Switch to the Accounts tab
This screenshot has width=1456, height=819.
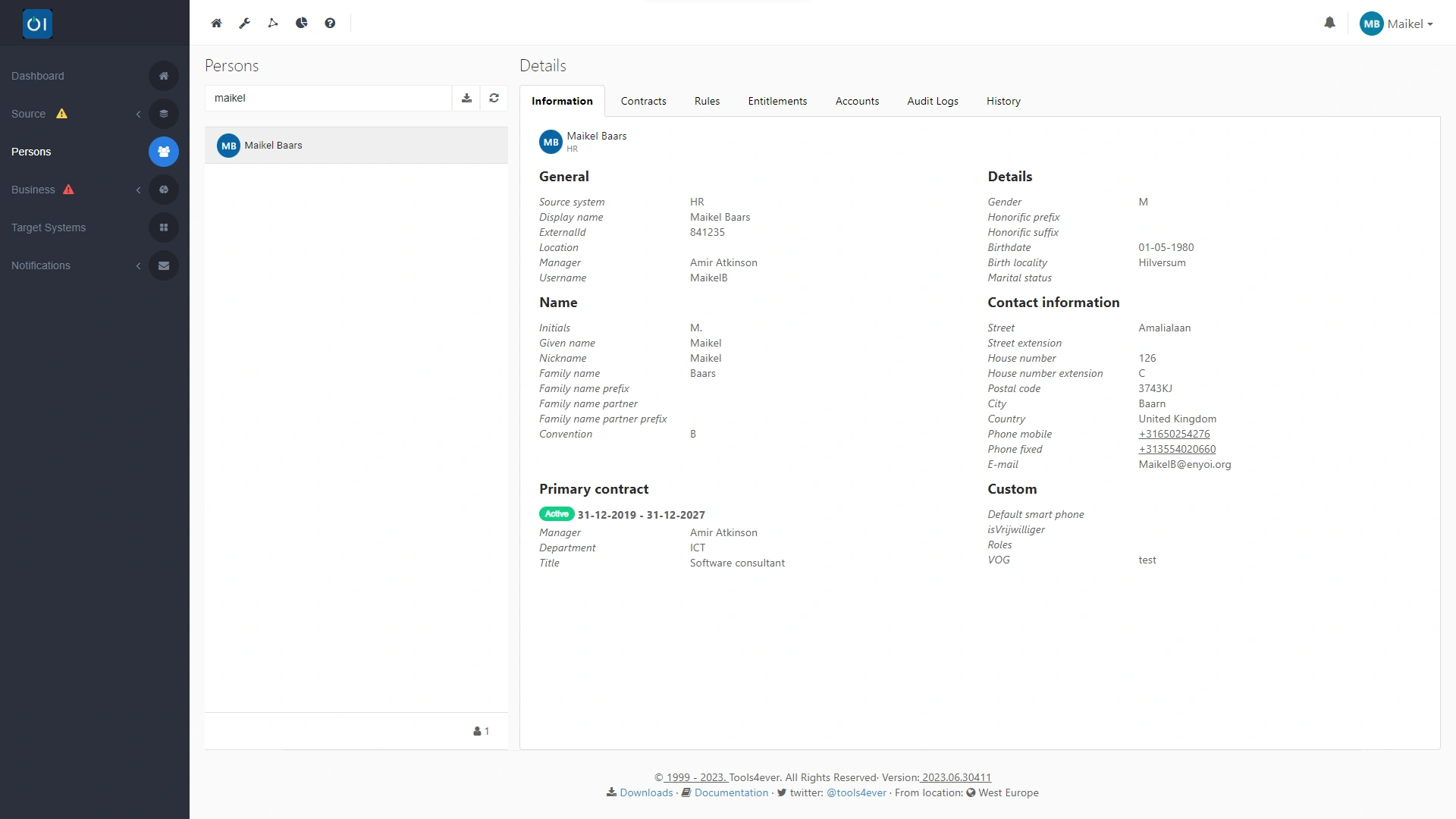point(857,101)
